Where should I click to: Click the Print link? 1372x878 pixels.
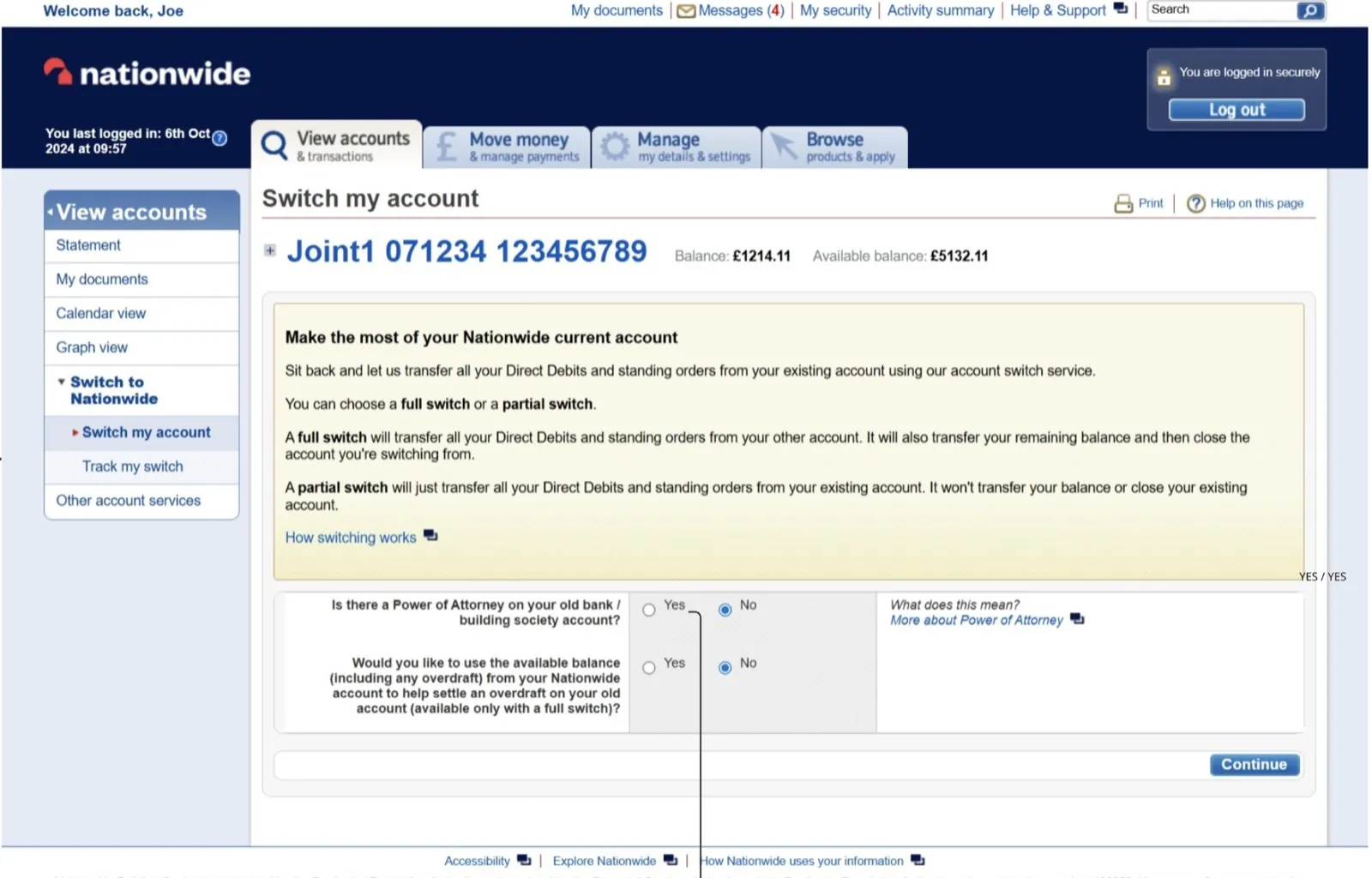point(1151,203)
